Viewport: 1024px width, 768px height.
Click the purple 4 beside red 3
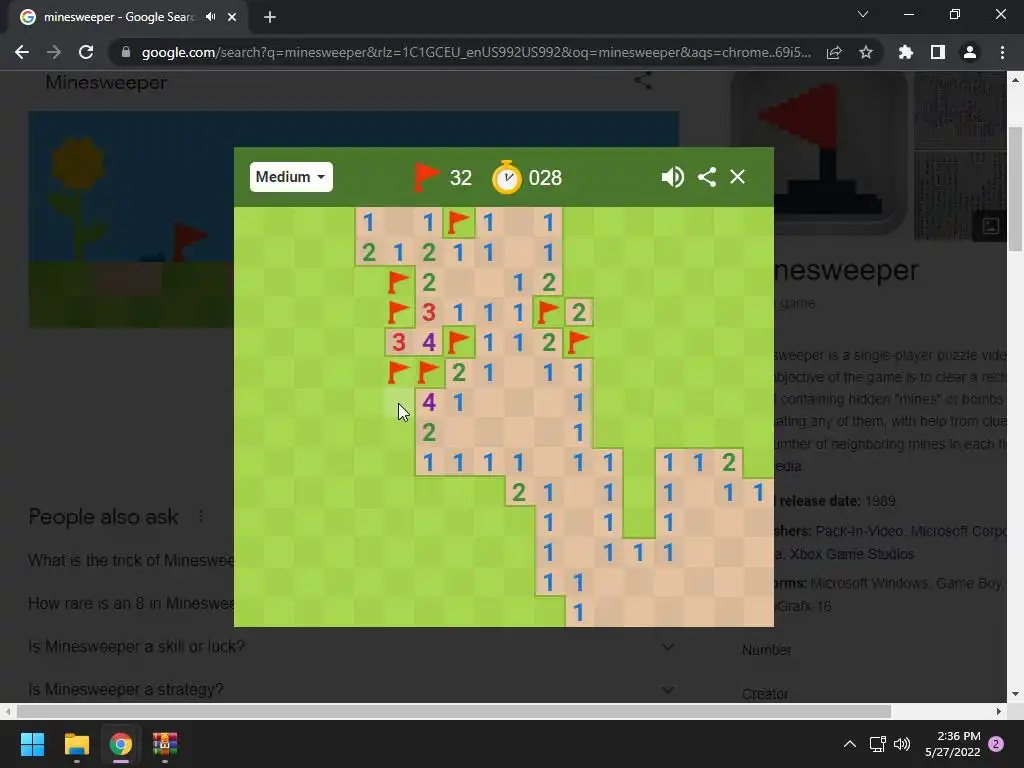click(428, 342)
